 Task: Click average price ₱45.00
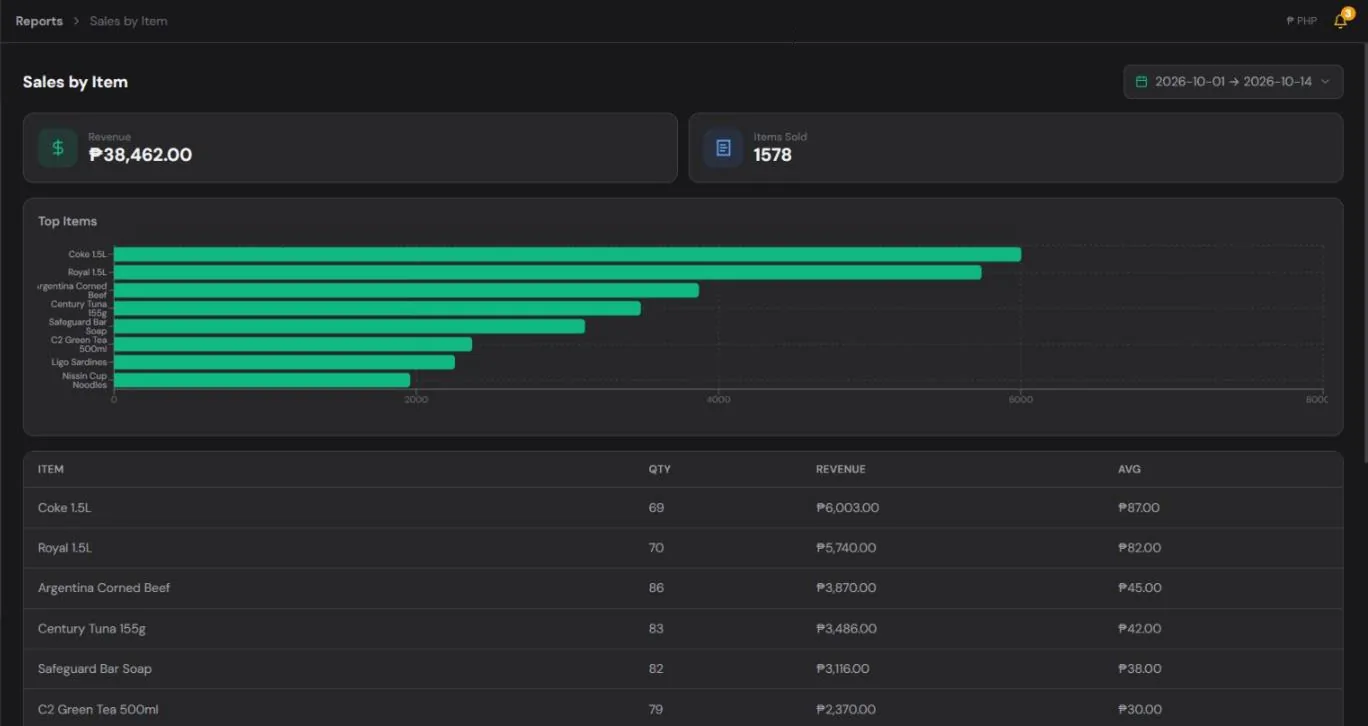coord(1140,588)
